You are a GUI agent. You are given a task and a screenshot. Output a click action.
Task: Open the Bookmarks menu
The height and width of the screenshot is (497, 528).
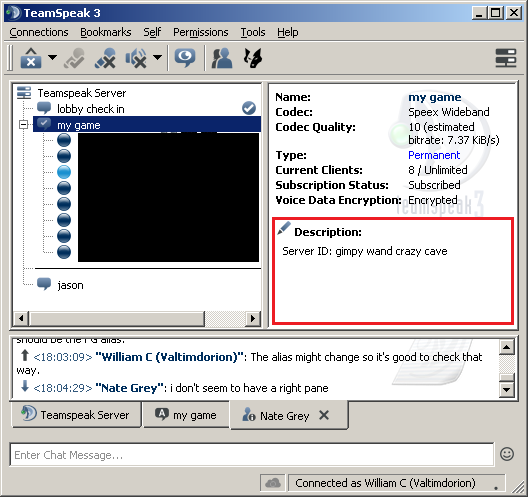tap(105, 32)
